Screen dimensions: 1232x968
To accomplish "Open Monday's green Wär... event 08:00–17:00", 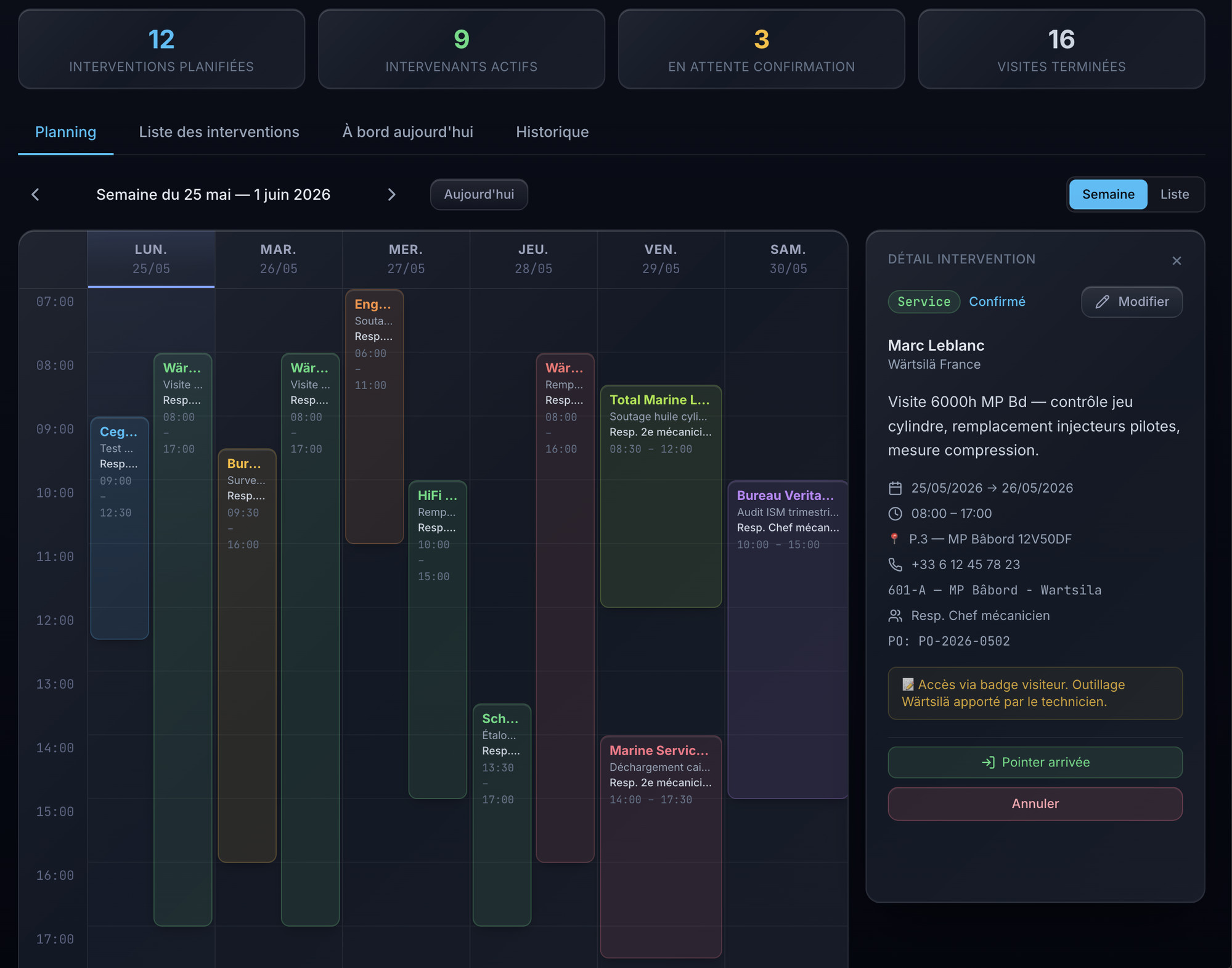I will (182, 639).
